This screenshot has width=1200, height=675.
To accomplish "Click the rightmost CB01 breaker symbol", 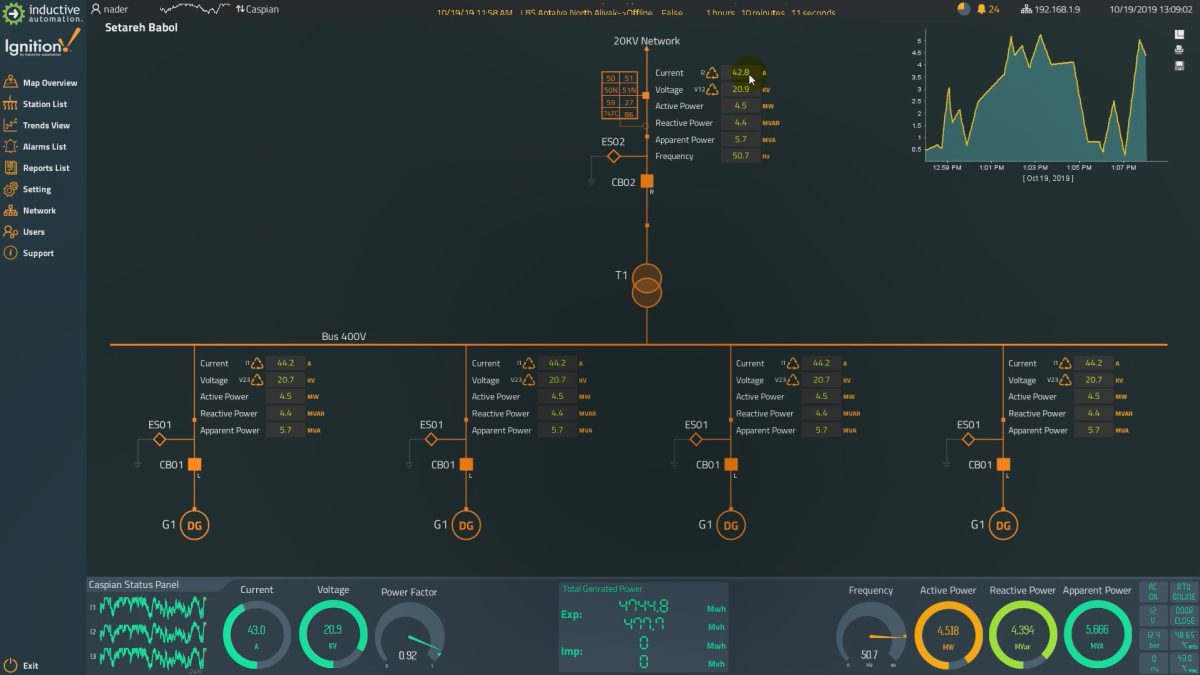I will point(1004,464).
